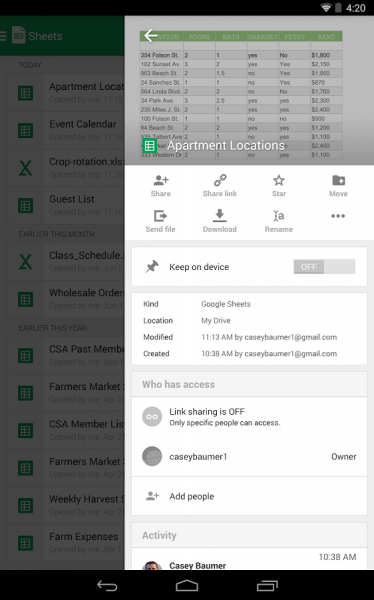The height and width of the screenshot is (600, 374).
Task: Go back using the arrow on preview
Action: click(151, 36)
